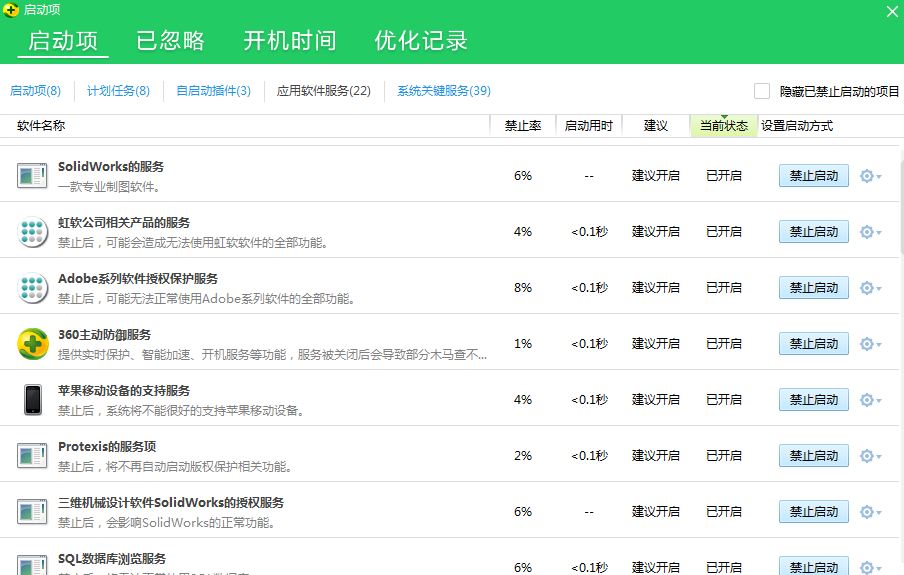The height and width of the screenshot is (575, 904).
Task: Click the SolidWorks的服务 program icon
Action: click(32, 176)
